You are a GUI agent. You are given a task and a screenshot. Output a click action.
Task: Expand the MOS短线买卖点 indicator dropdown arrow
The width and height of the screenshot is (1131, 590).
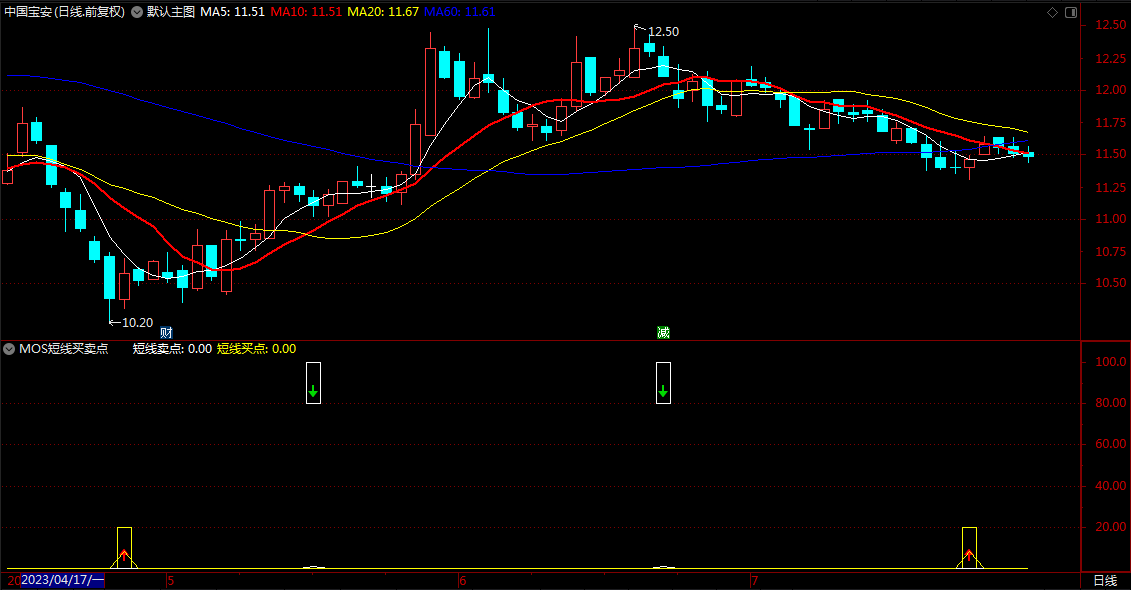point(9,349)
